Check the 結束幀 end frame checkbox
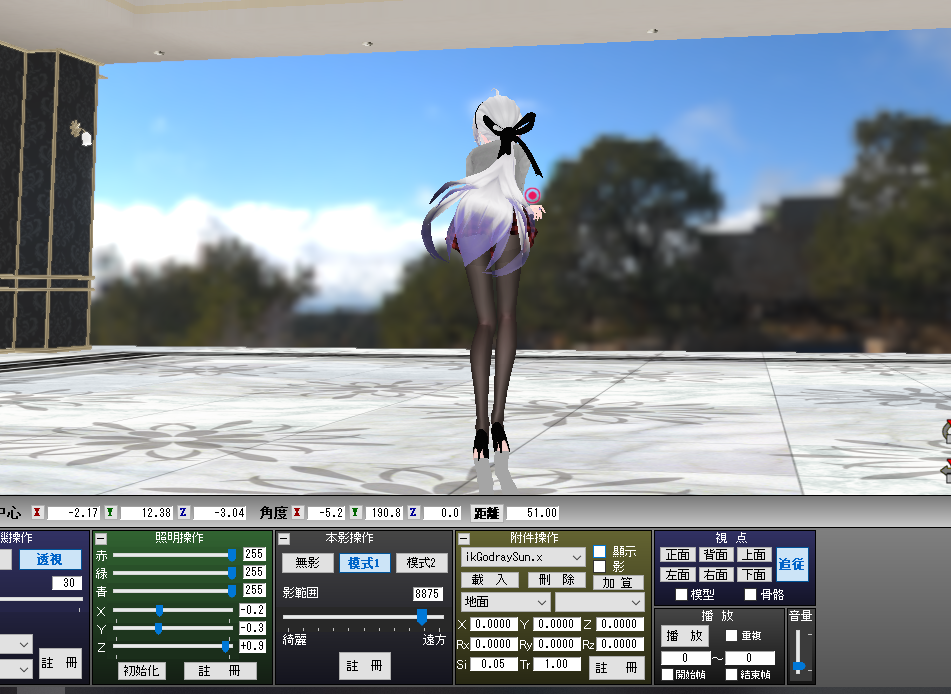The height and width of the screenshot is (694, 951). 731,675
